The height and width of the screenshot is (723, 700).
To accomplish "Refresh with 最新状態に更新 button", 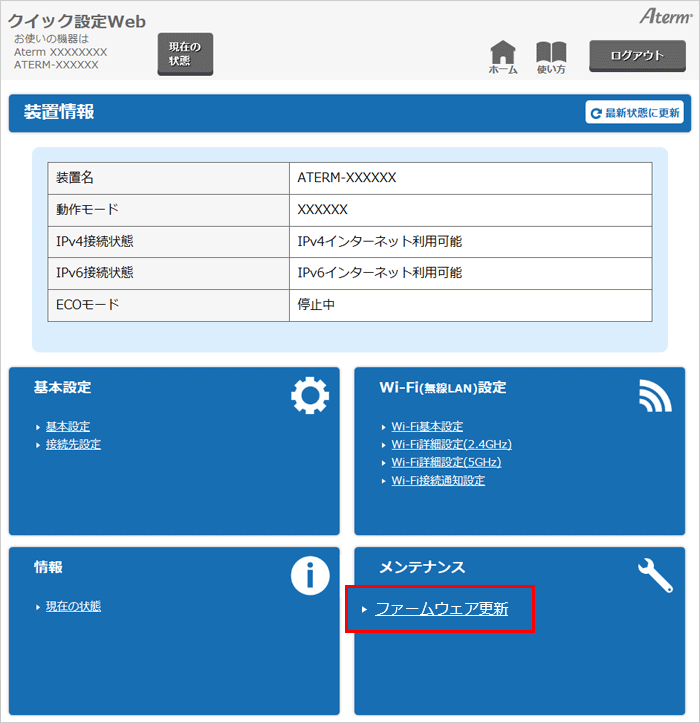I will coord(635,113).
